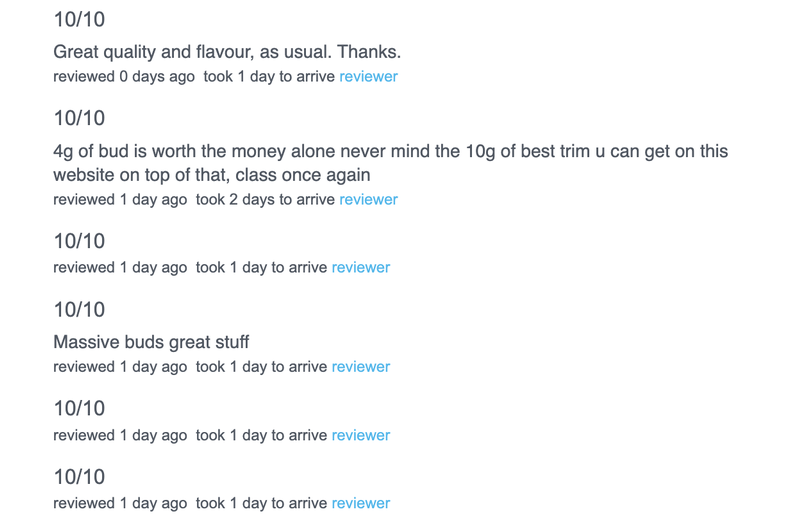
Task: Click the "Great quality and flavour, as usual" text
Action: point(227,52)
